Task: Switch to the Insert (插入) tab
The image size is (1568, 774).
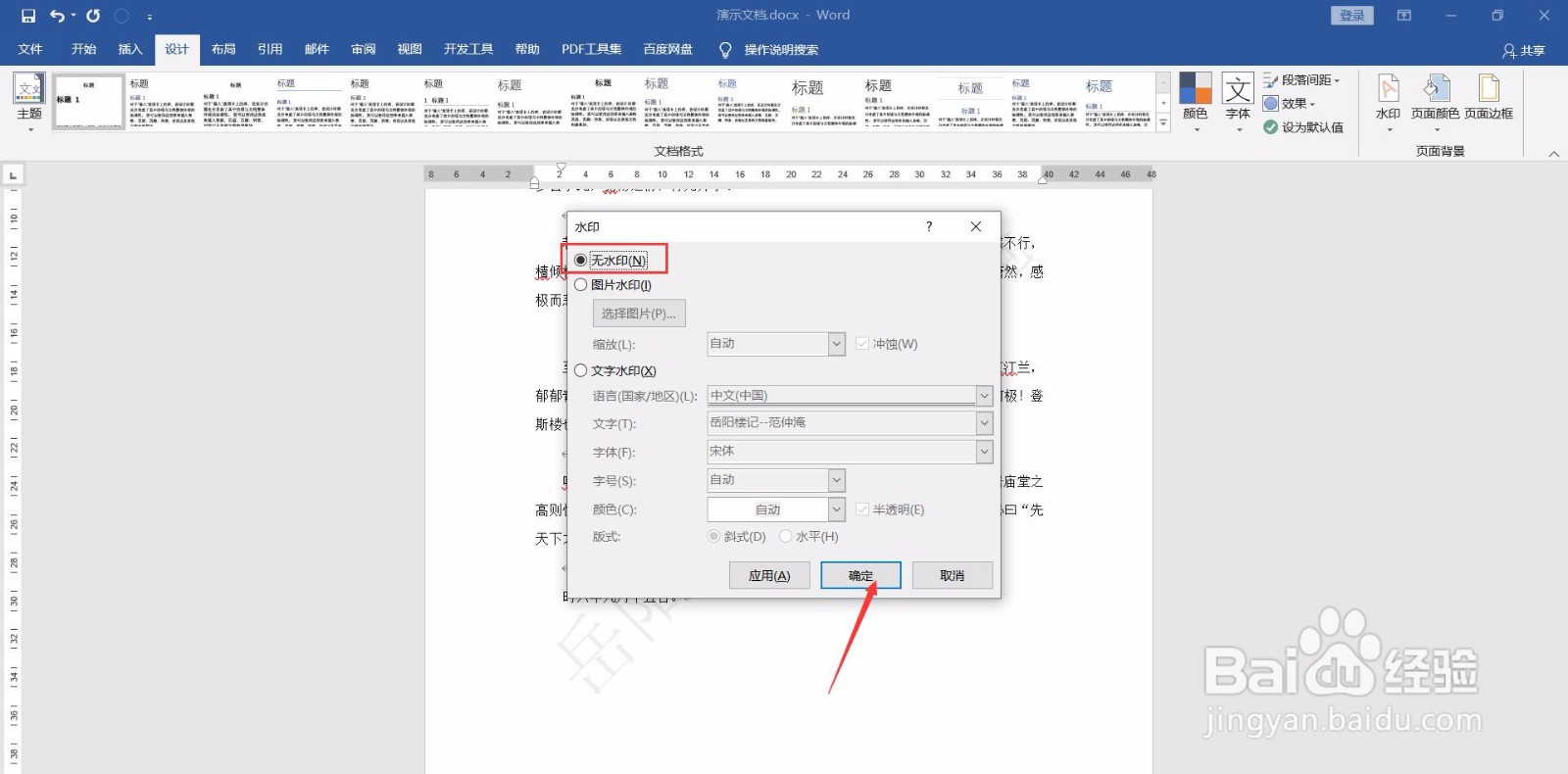Action: coord(130,50)
